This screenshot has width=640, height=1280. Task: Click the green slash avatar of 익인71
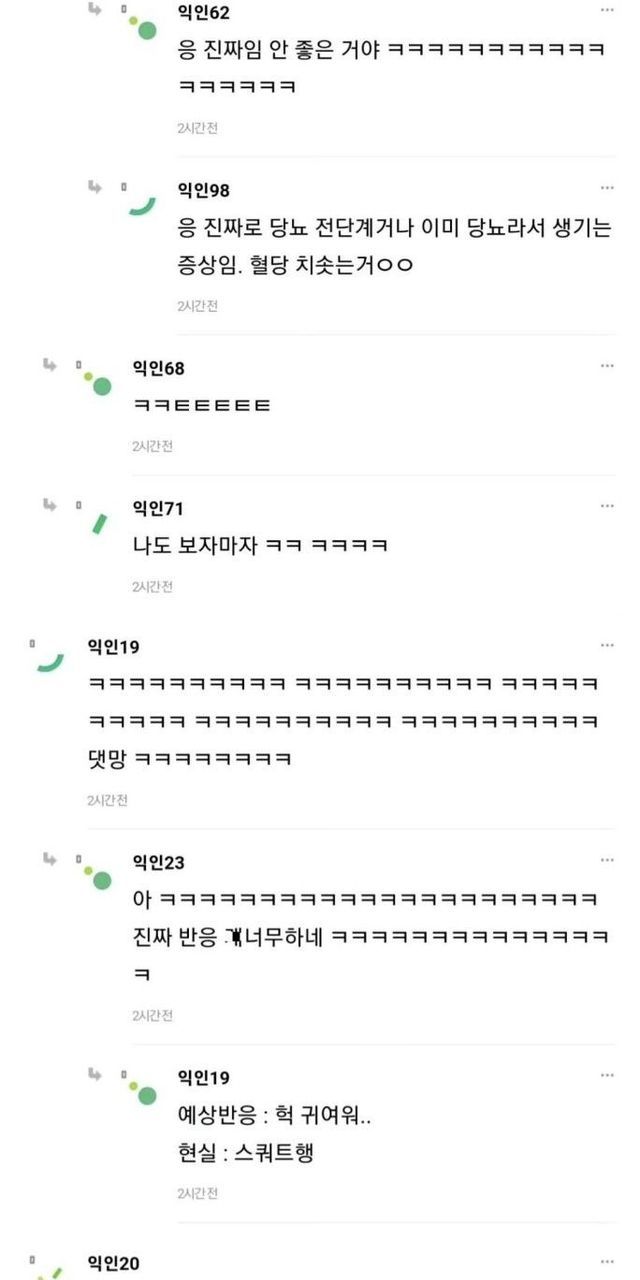[x=98, y=521]
